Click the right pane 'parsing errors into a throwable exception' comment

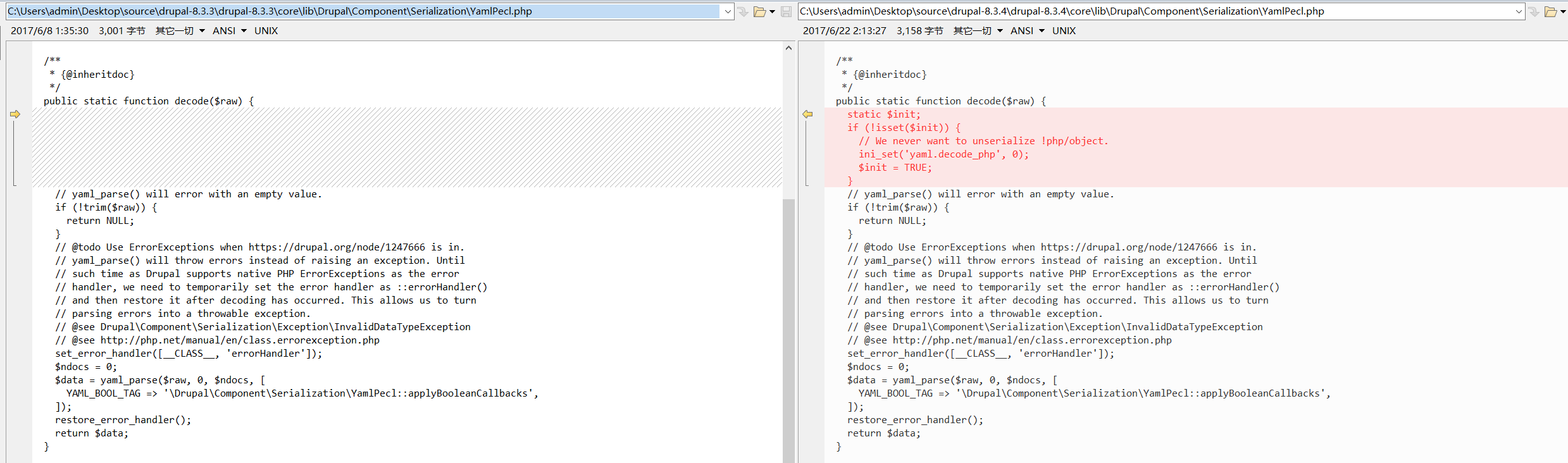click(x=975, y=314)
